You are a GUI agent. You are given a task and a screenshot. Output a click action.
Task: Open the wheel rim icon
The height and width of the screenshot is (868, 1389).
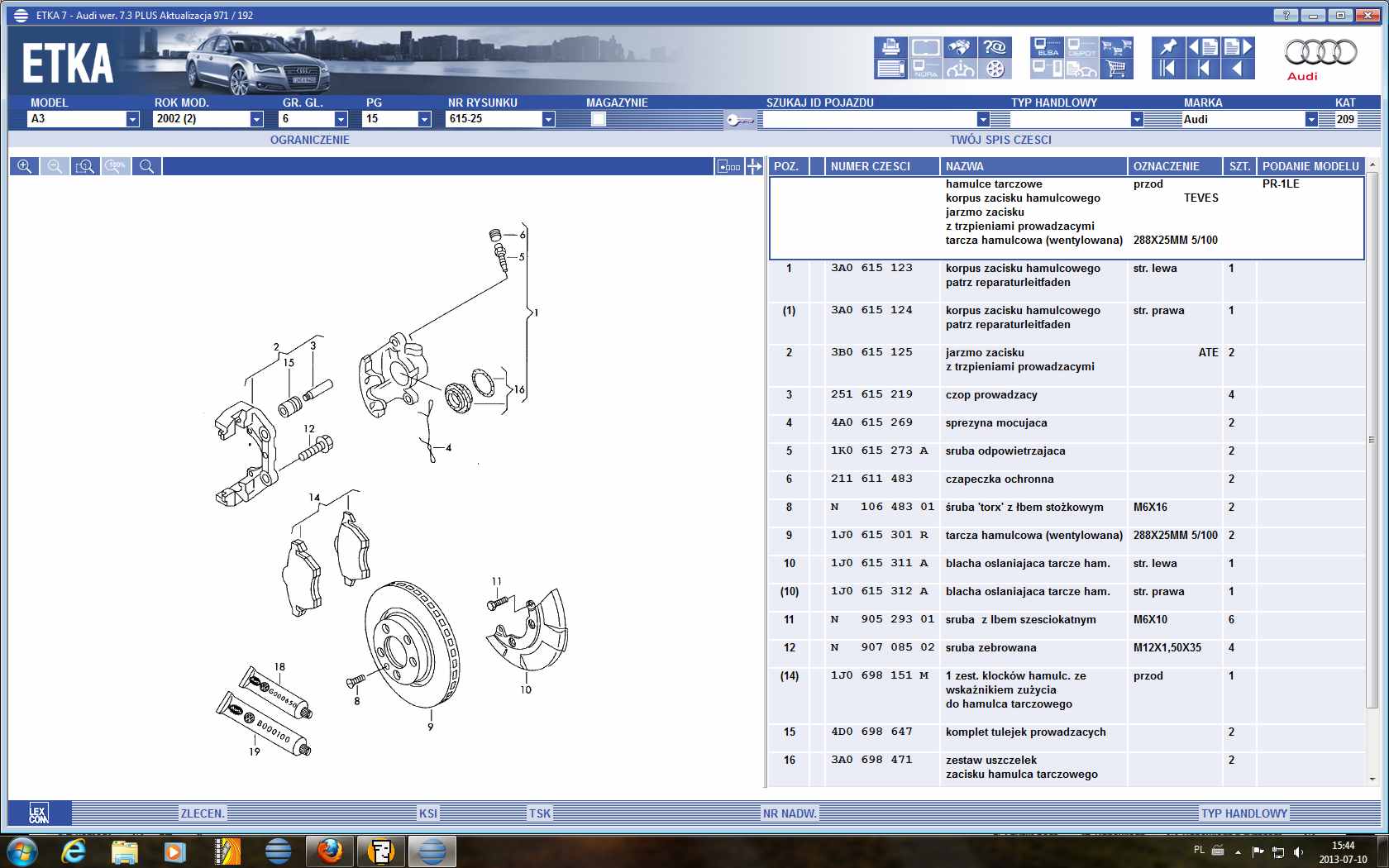coord(995,69)
